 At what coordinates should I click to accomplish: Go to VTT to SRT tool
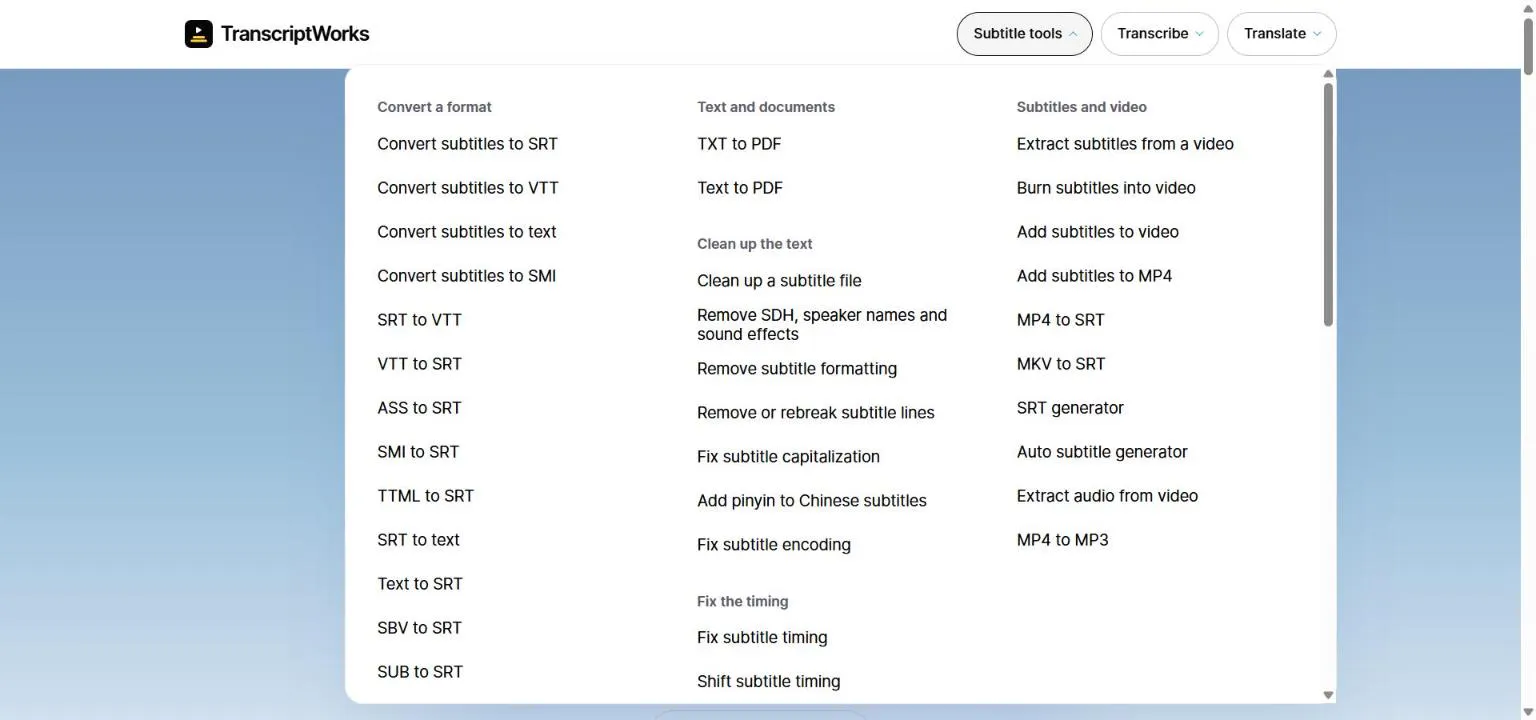pos(420,364)
